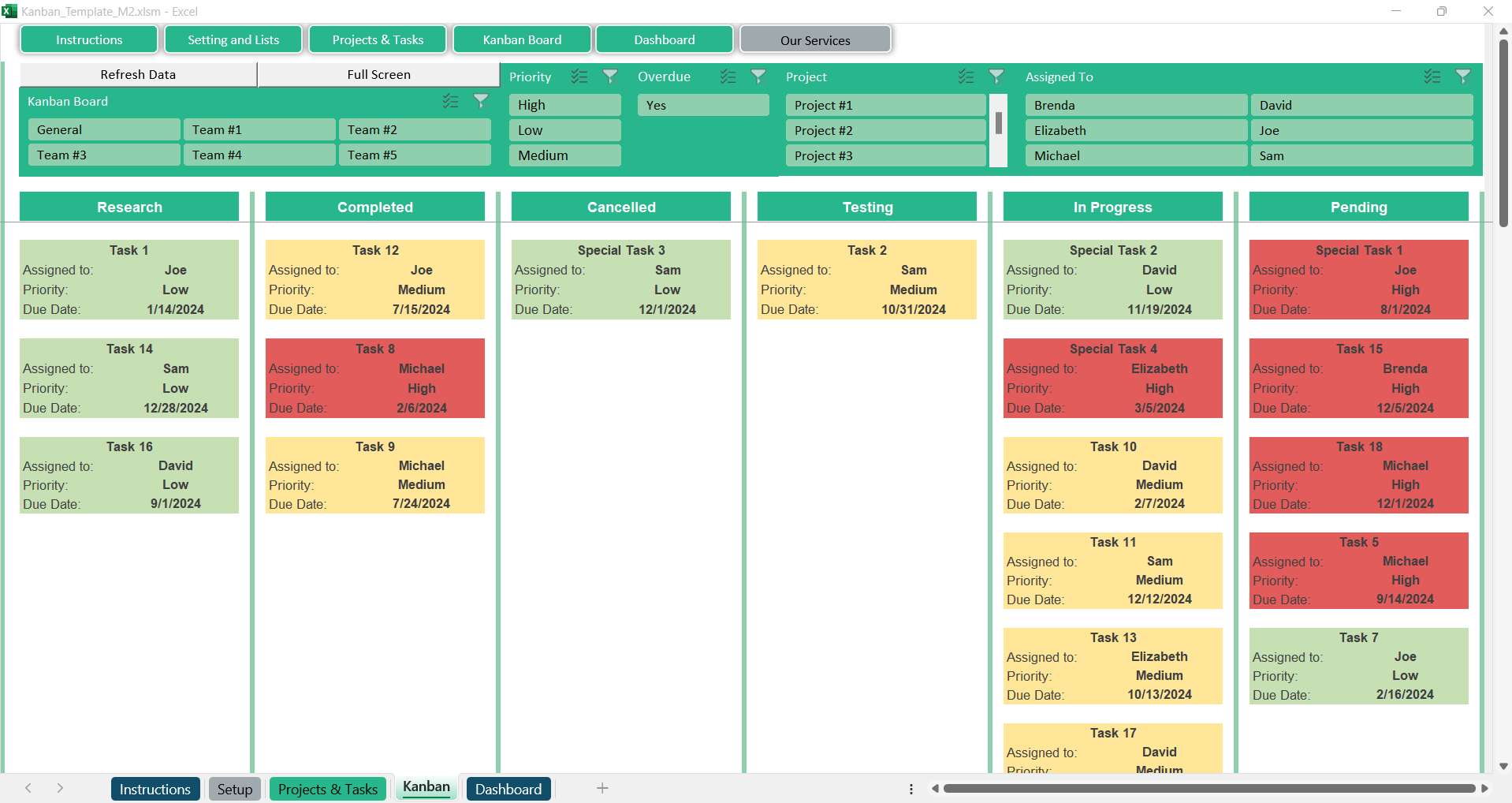Clear the filter on the Project slicer
1512x803 pixels.
click(x=996, y=77)
